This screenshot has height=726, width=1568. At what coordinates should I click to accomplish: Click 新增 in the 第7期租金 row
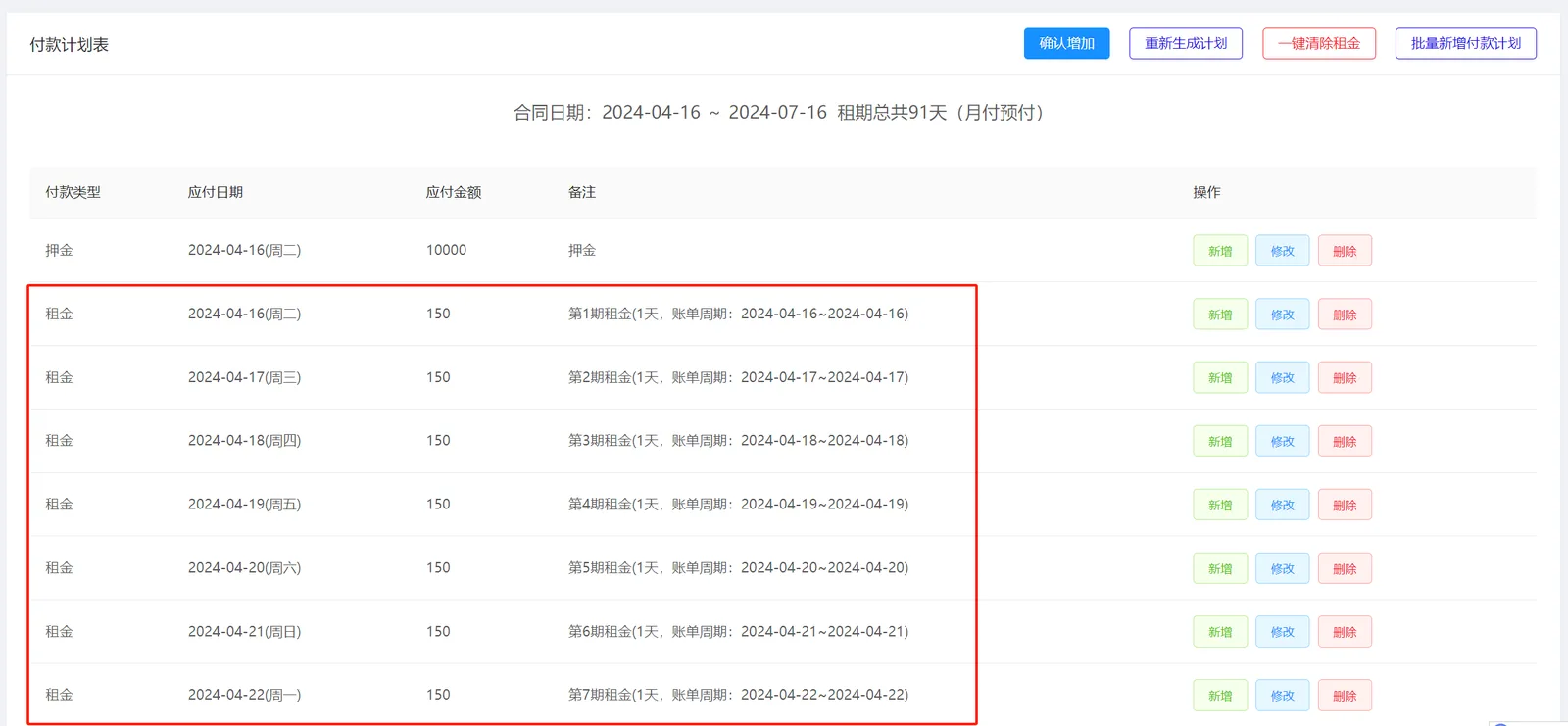coord(1220,696)
